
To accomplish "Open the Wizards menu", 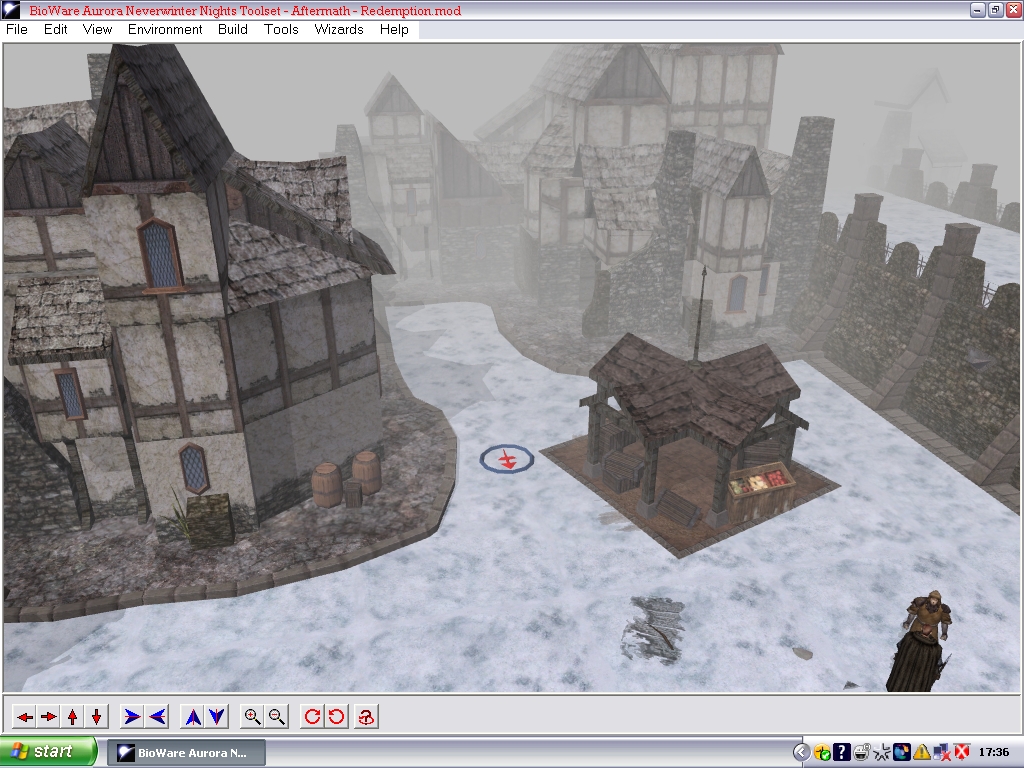I will point(339,29).
